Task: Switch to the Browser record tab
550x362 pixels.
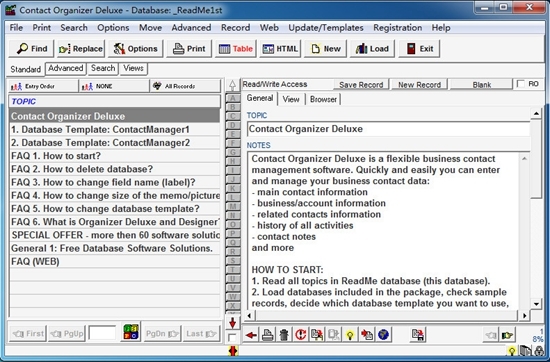Action: click(323, 99)
